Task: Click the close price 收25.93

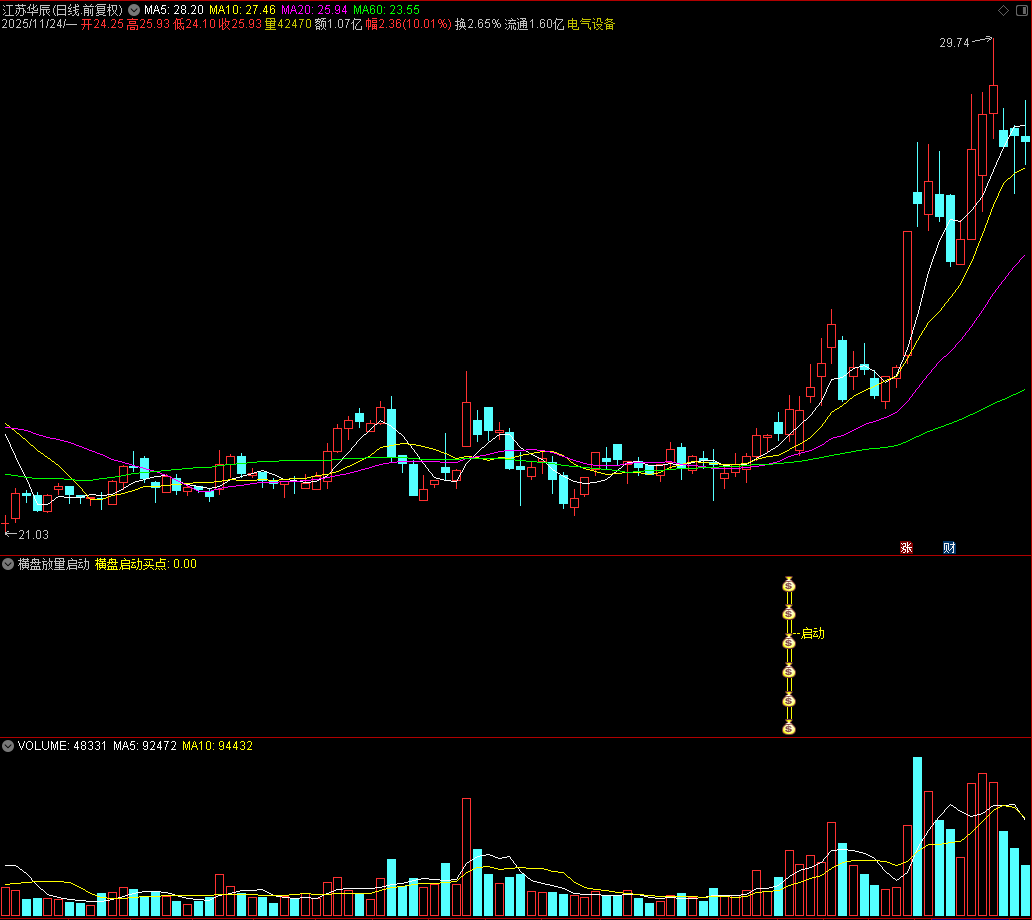Action: (240, 24)
